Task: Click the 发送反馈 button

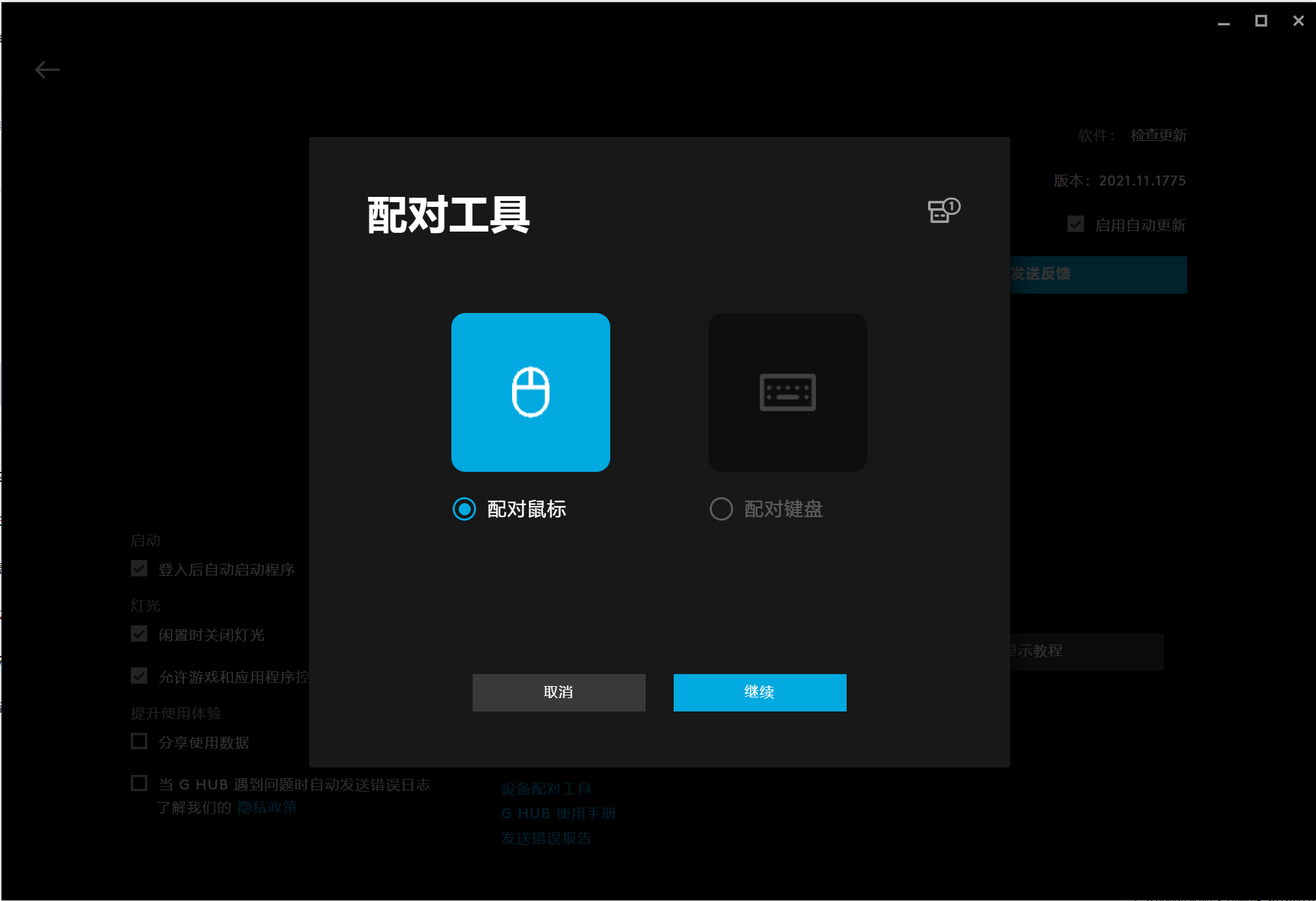Action: pos(1098,274)
